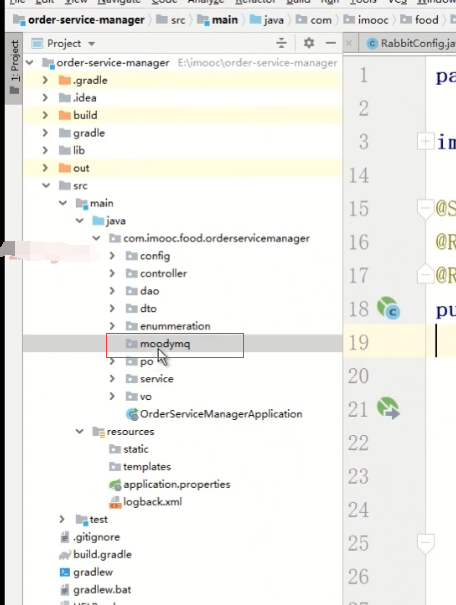Expand the service package

point(112,379)
